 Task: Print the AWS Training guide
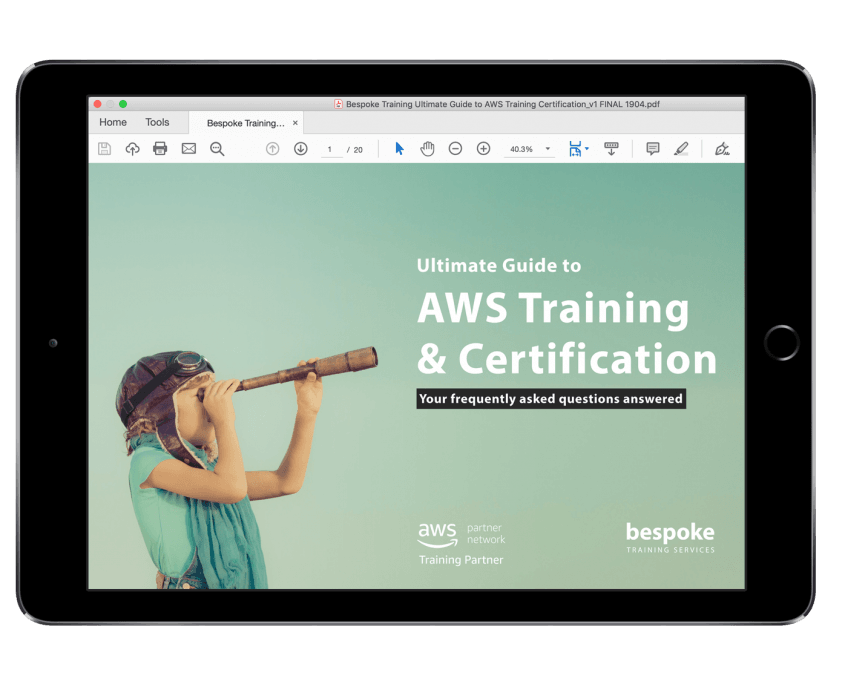(160, 148)
